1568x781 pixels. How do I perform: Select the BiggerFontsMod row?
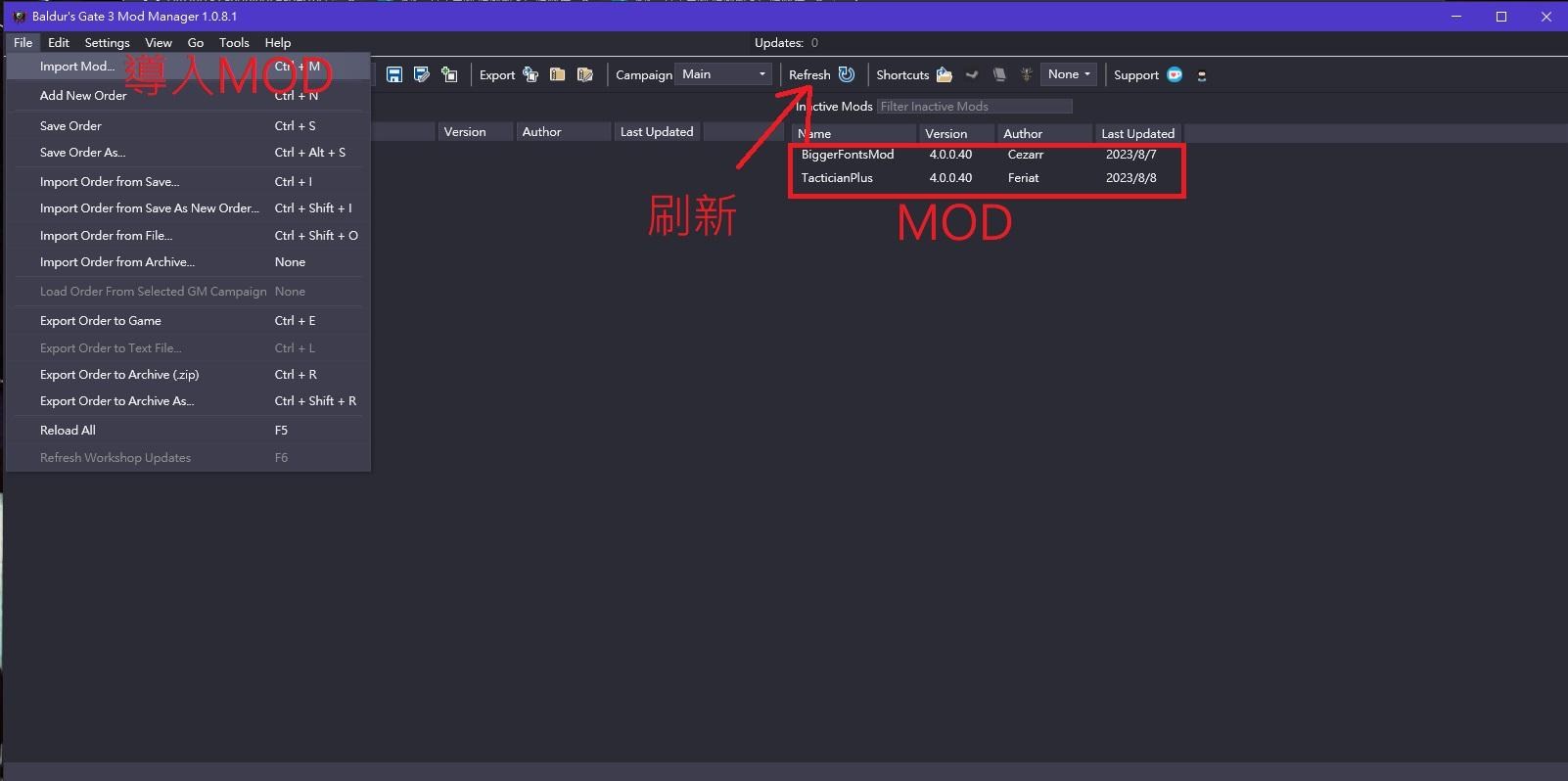click(x=987, y=155)
